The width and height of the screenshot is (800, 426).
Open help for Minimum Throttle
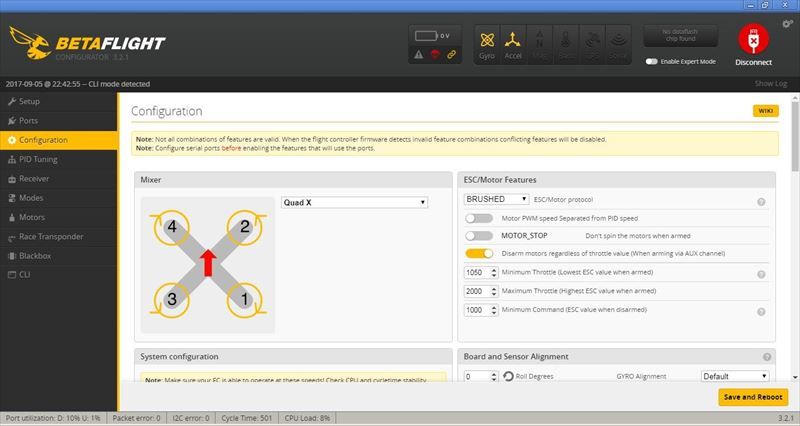click(x=761, y=274)
